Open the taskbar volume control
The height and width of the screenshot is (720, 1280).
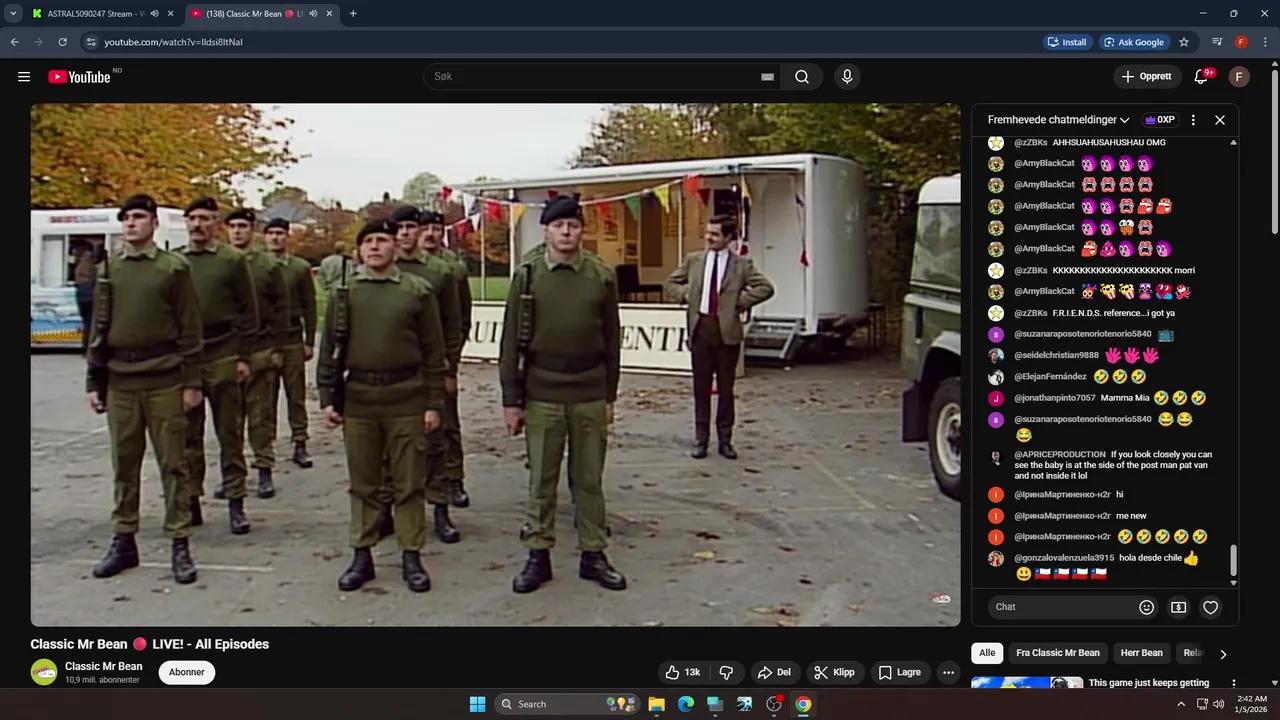[x=1218, y=704]
